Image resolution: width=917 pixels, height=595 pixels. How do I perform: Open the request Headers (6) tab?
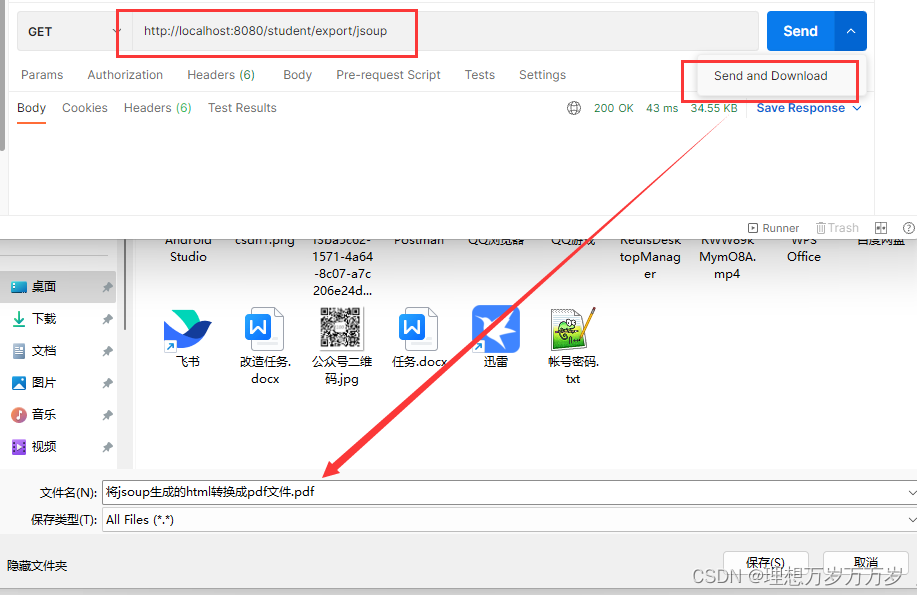click(x=221, y=75)
